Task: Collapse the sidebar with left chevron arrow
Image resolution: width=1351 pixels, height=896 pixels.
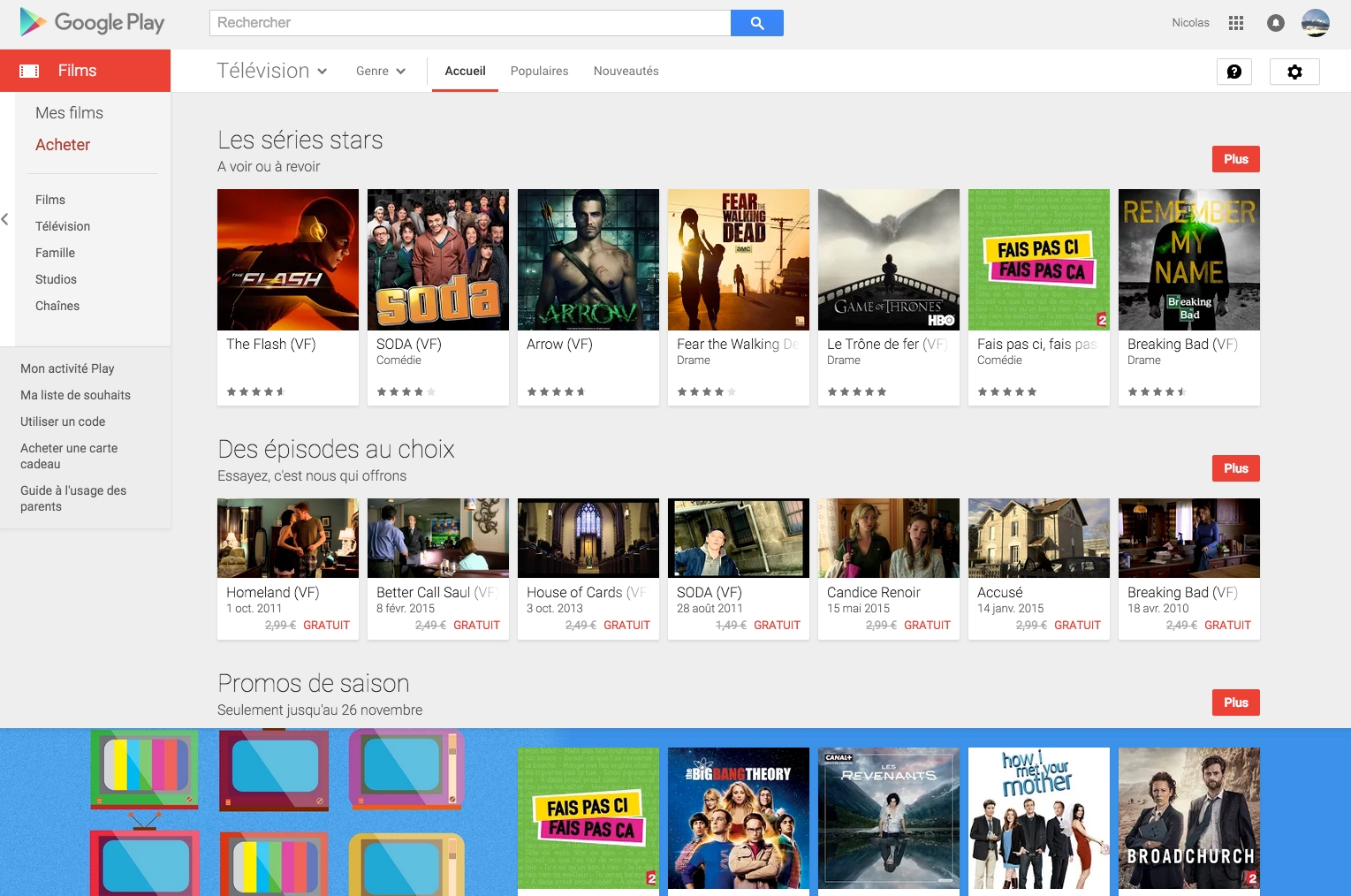Action: pyautogui.click(x=5, y=219)
